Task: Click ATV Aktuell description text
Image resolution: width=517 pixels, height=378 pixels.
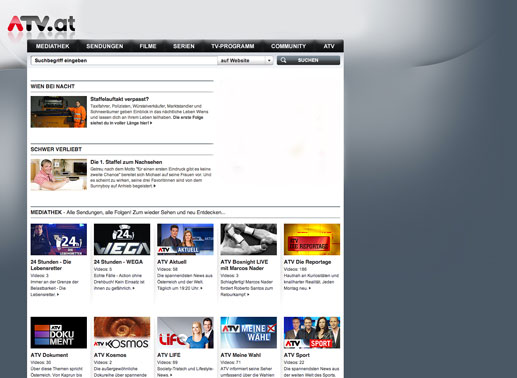Action: [x=185, y=282]
